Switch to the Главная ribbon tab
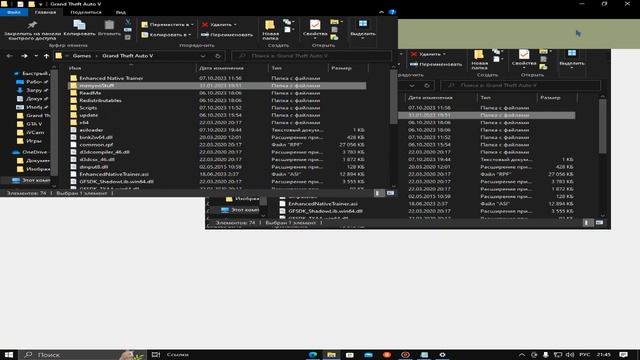The width and height of the screenshot is (640, 360). pyautogui.click(x=45, y=12)
